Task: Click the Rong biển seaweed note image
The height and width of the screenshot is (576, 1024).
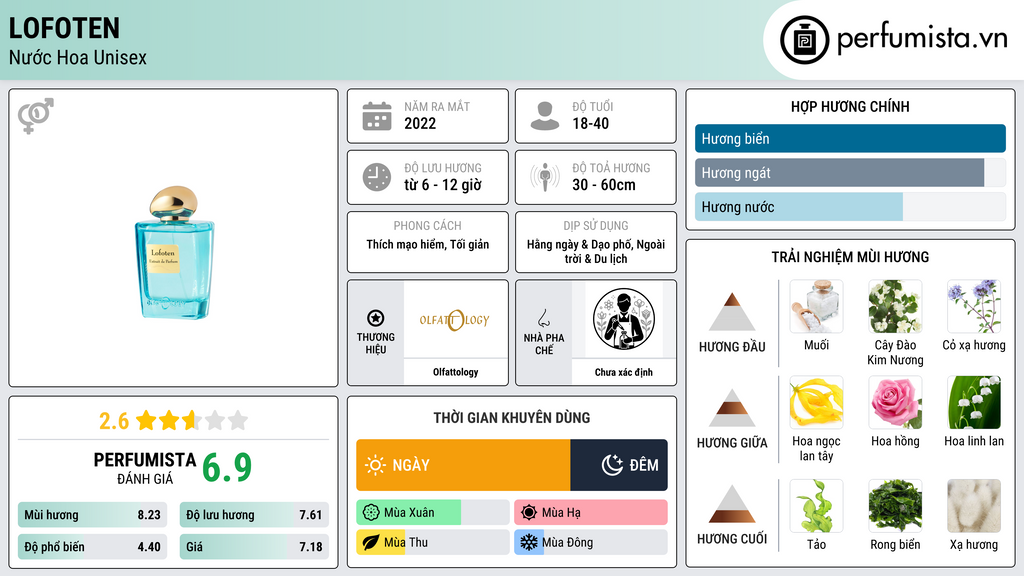Action: (895, 506)
